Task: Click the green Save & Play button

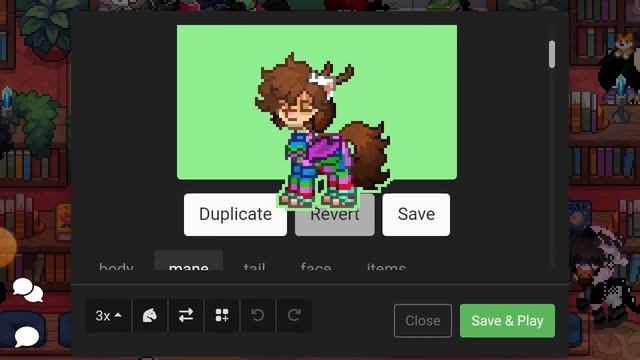Action: point(507,321)
